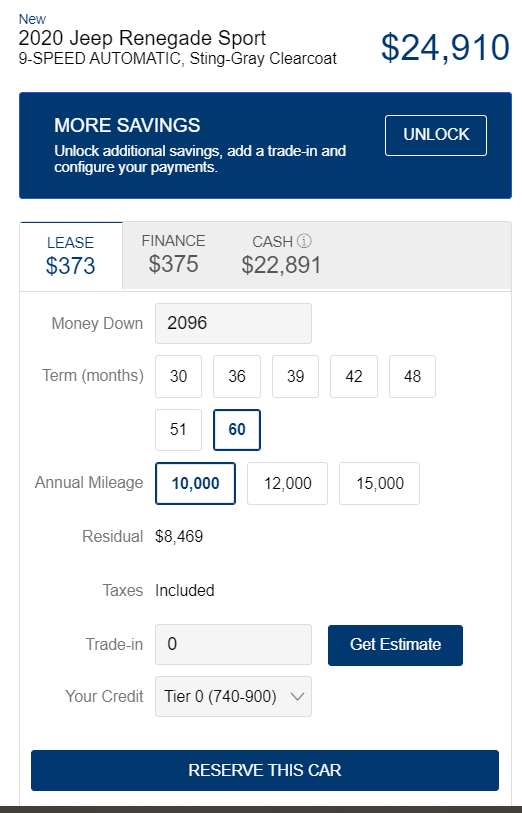Click the UNLOCK savings button
Screen dimensions: 522x813
click(x=436, y=135)
